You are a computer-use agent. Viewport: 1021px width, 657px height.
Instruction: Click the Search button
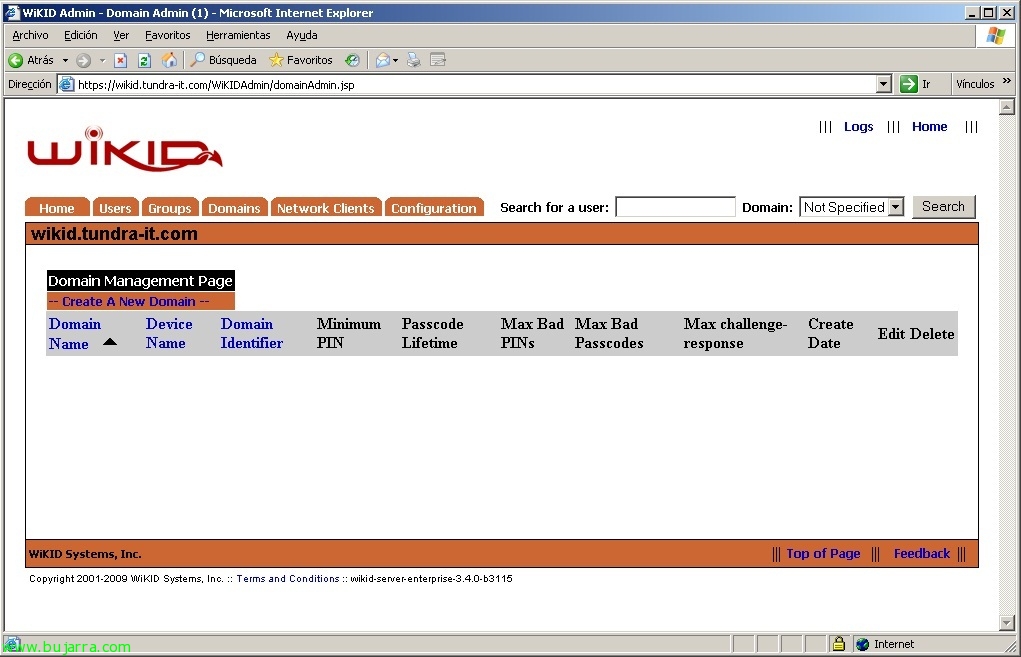(x=944, y=206)
